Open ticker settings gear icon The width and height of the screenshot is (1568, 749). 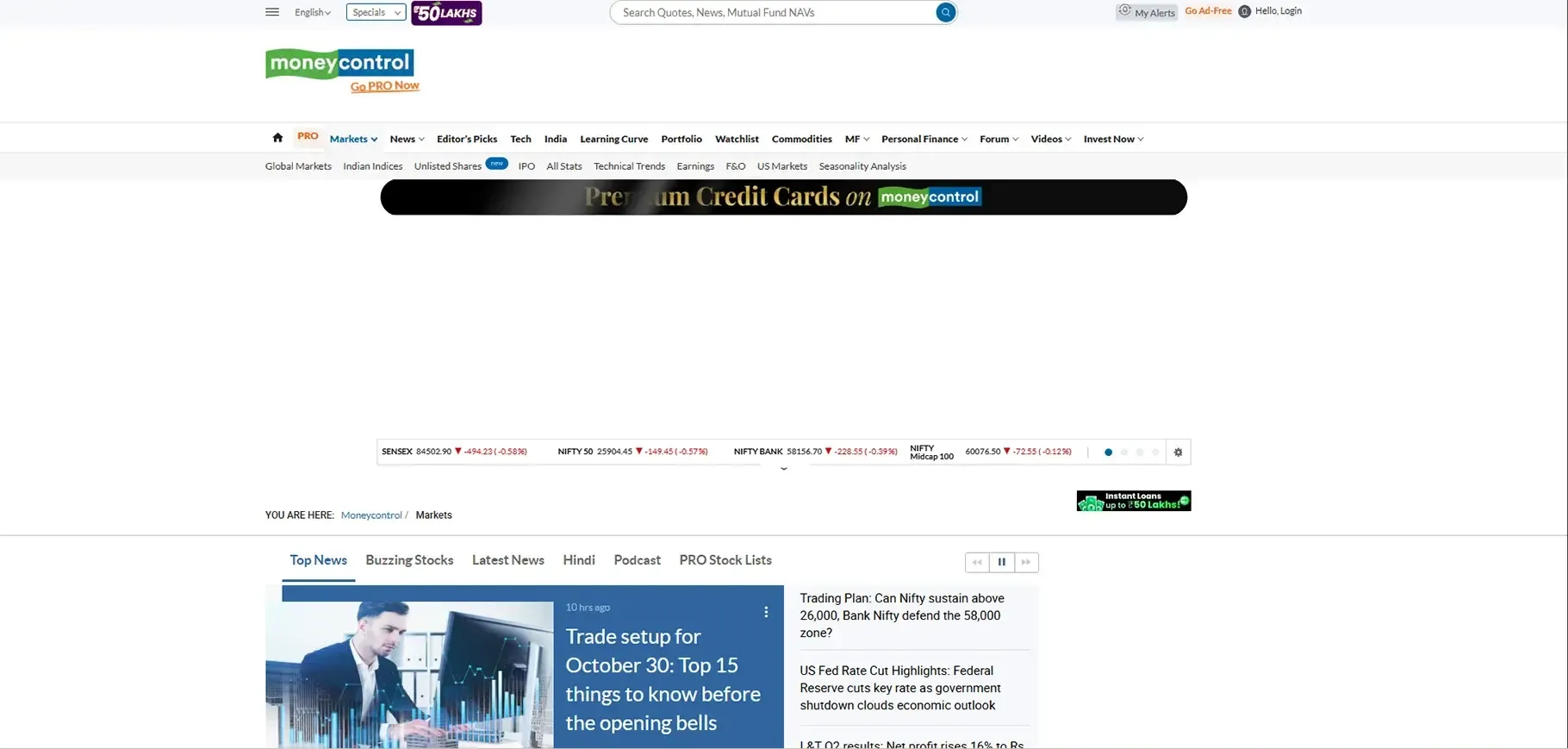point(1178,453)
